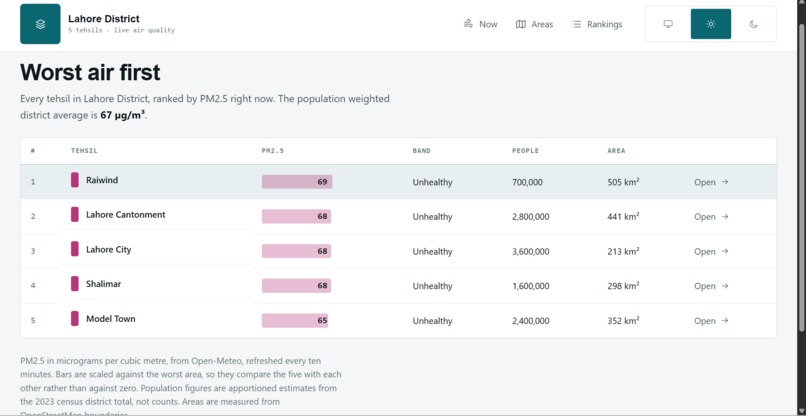Image resolution: width=806 pixels, height=416 pixels.
Task: Click the 298 km² area value
Action: coord(623,286)
